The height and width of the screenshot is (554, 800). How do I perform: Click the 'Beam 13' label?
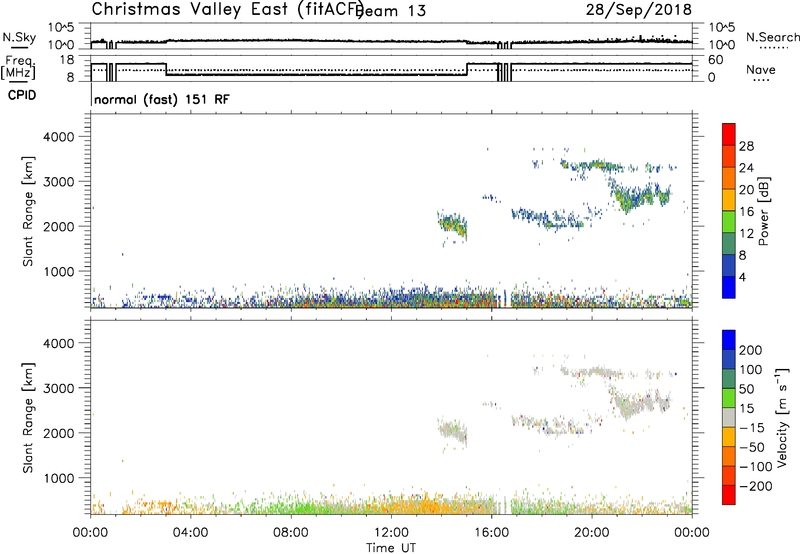click(x=392, y=11)
